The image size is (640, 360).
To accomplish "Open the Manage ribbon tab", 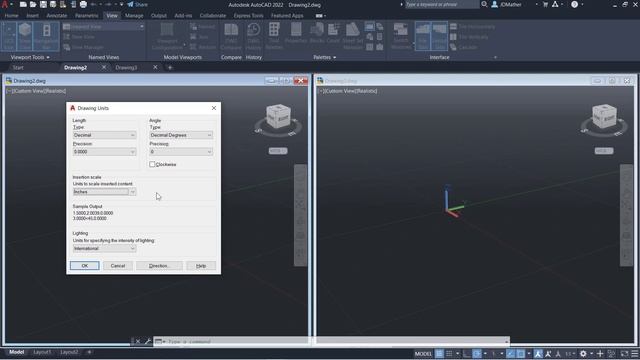I will pyautogui.click(x=134, y=16).
